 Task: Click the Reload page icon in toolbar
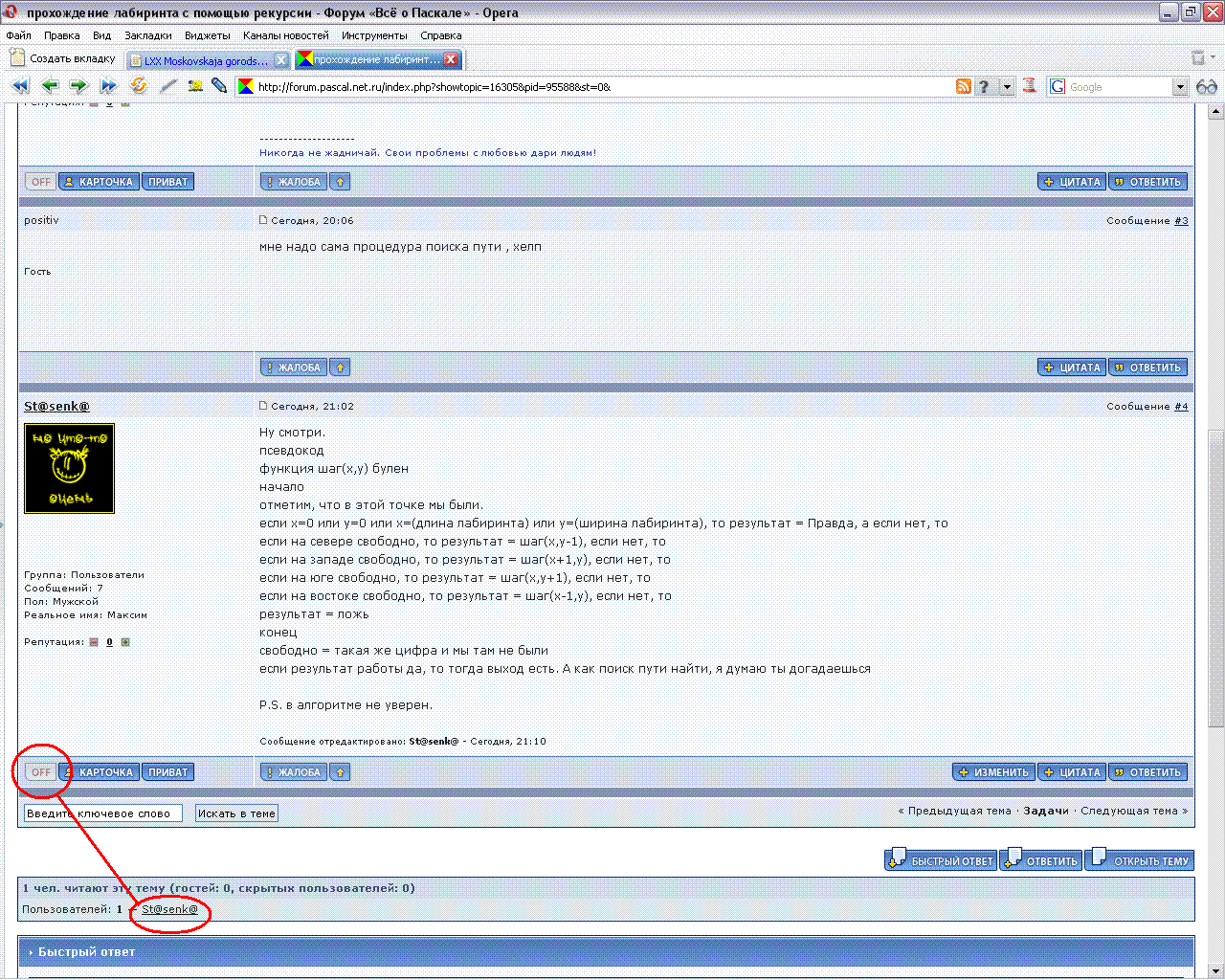[x=139, y=86]
